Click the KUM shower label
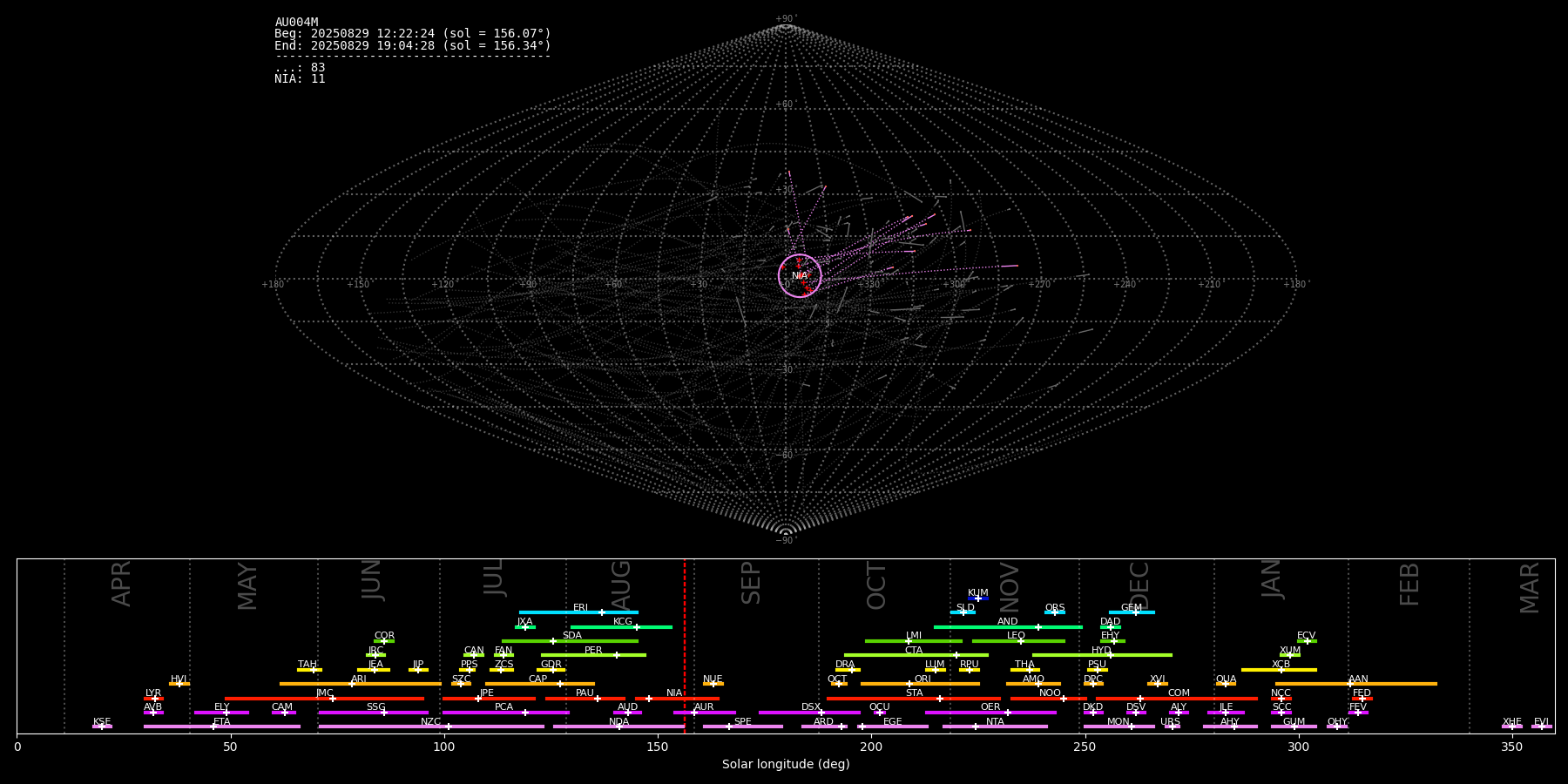Image resolution: width=1568 pixels, height=784 pixels. [977, 593]
